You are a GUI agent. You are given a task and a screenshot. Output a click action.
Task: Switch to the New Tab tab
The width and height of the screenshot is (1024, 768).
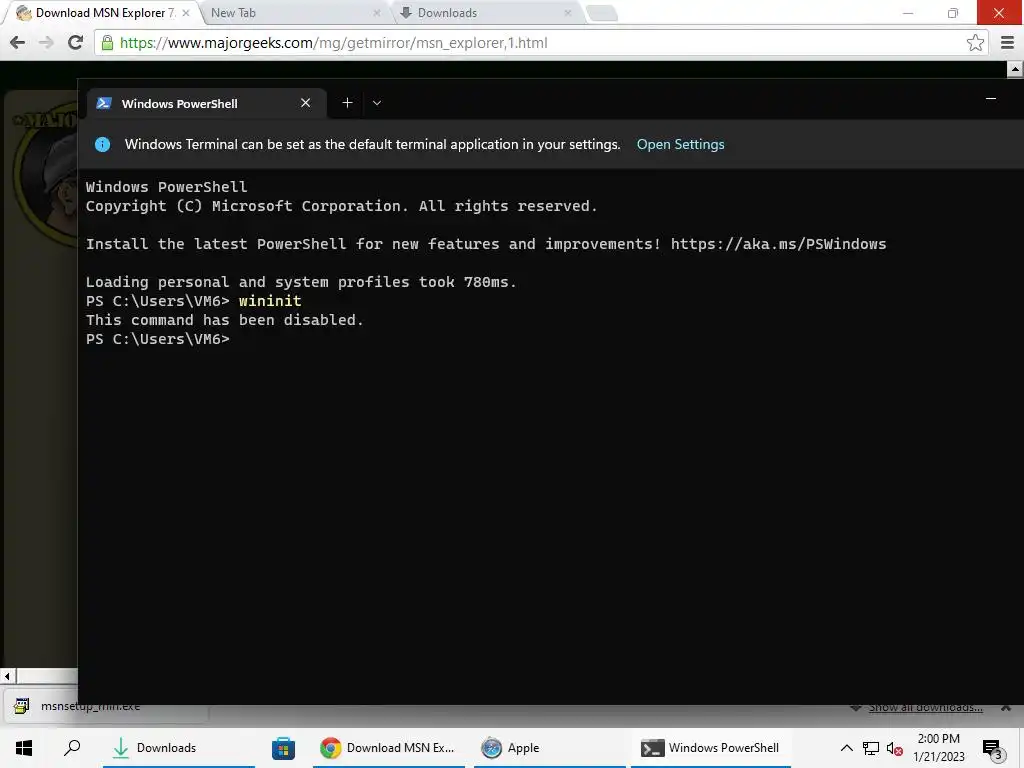point(294,12)
